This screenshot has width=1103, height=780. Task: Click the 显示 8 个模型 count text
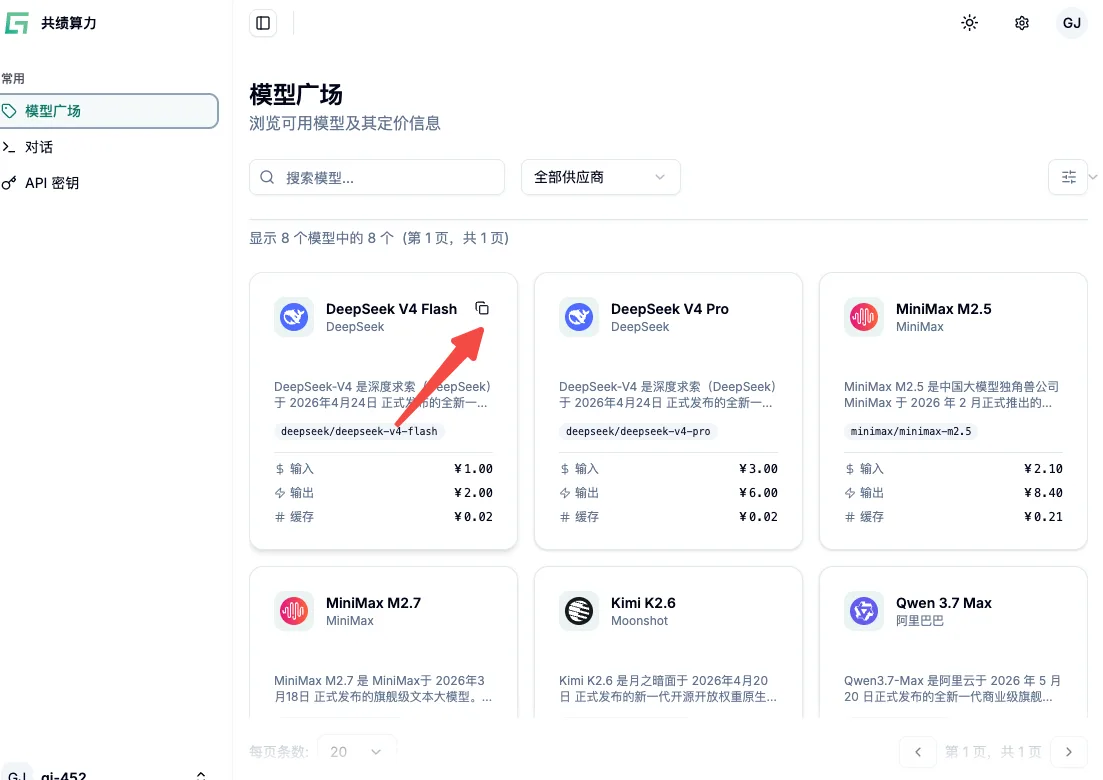point(379,238)
